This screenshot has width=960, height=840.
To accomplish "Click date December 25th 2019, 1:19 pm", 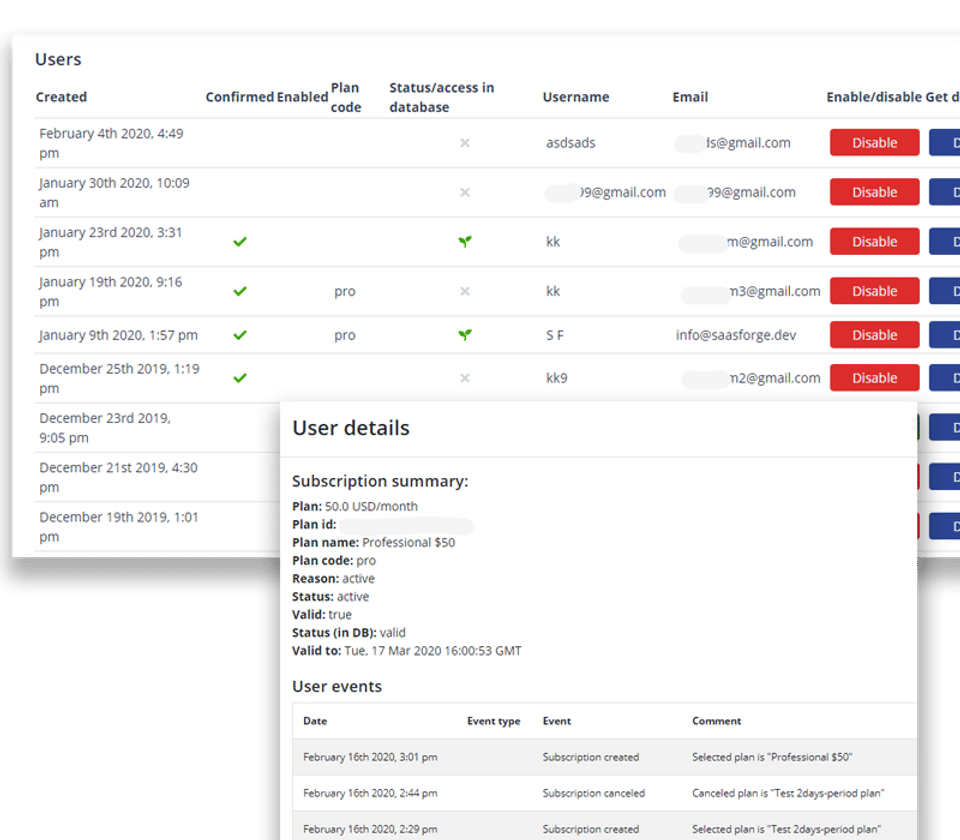I will 119,378.
